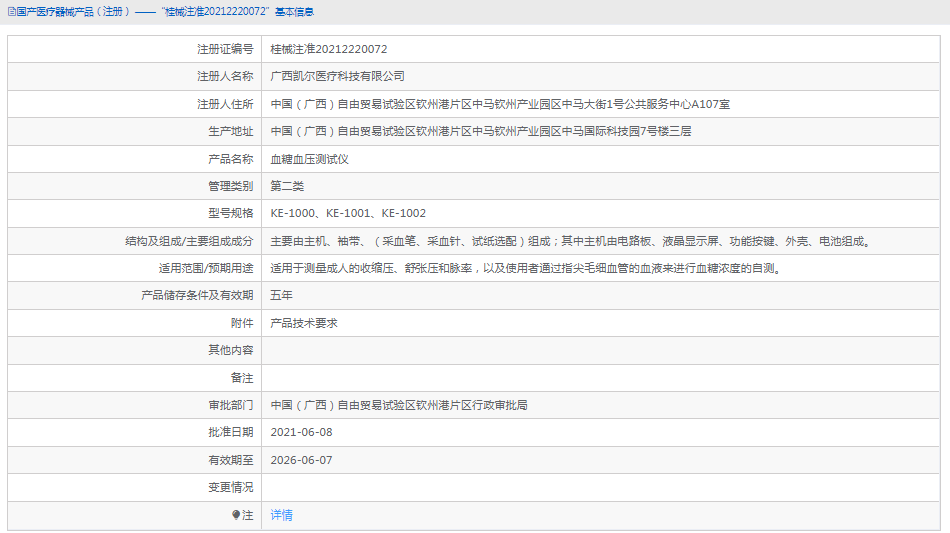The height and width of the screenshot is (533, 950).
Task: Click the 变更情况 row label
Action: [x=230, y=487]
